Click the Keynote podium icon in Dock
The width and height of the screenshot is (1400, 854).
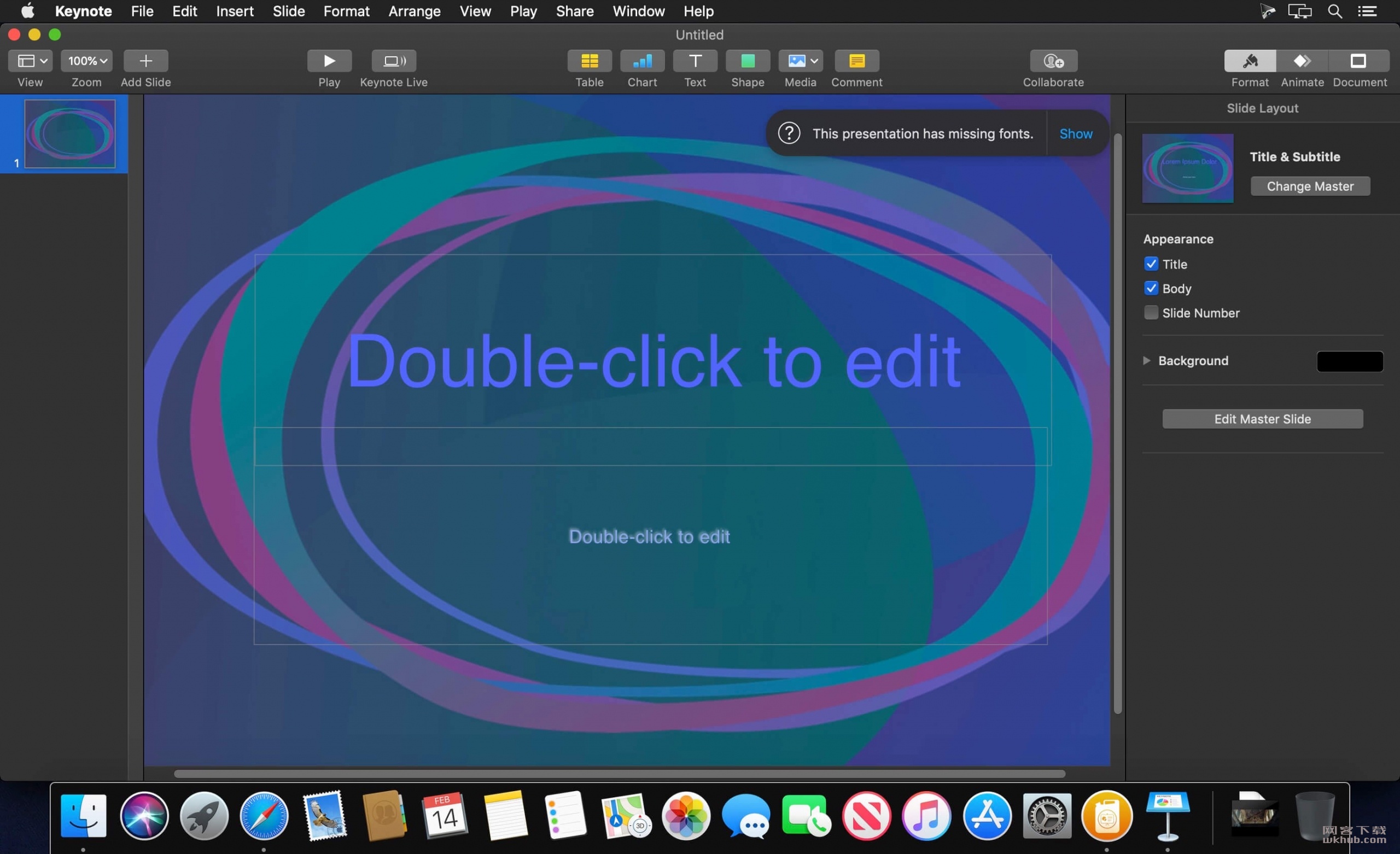point(1167,816)
